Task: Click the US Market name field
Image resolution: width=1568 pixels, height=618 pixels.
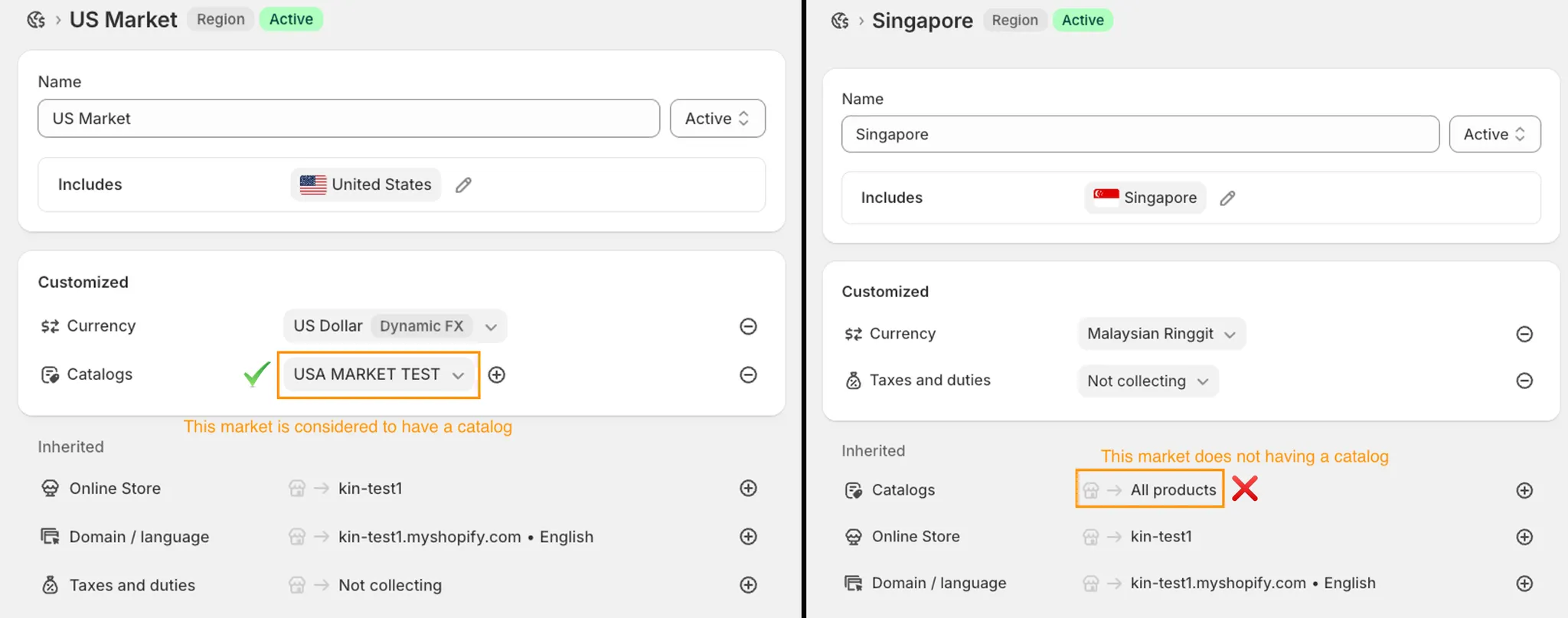Action: pyautogui.click(x=348, y=119)
